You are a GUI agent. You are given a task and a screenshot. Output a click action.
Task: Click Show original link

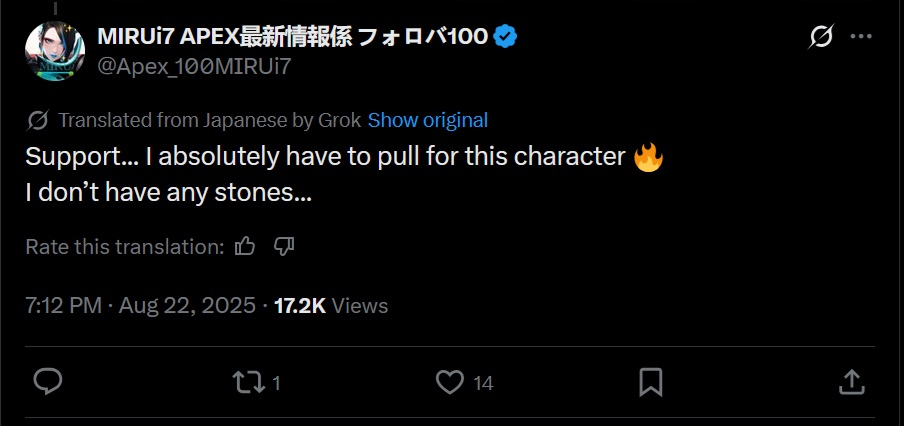[x=428, y=120]
